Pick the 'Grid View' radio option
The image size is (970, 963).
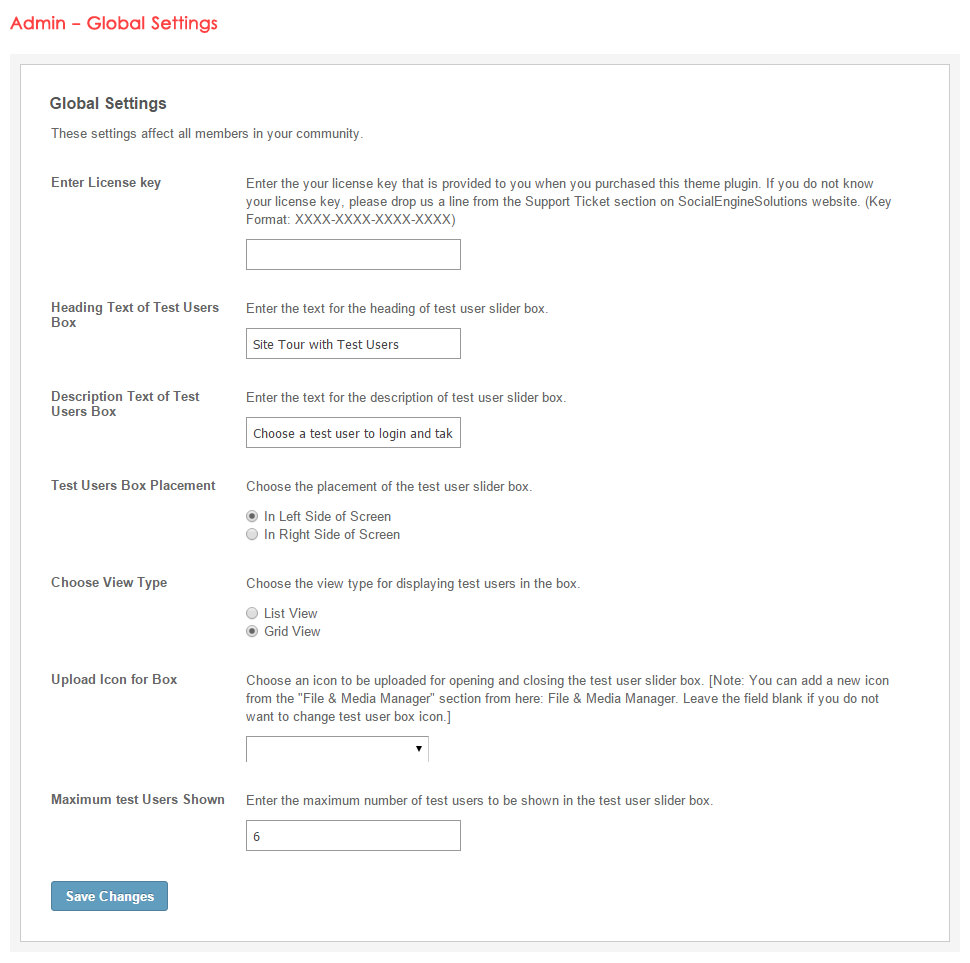(x=253, y=632)
